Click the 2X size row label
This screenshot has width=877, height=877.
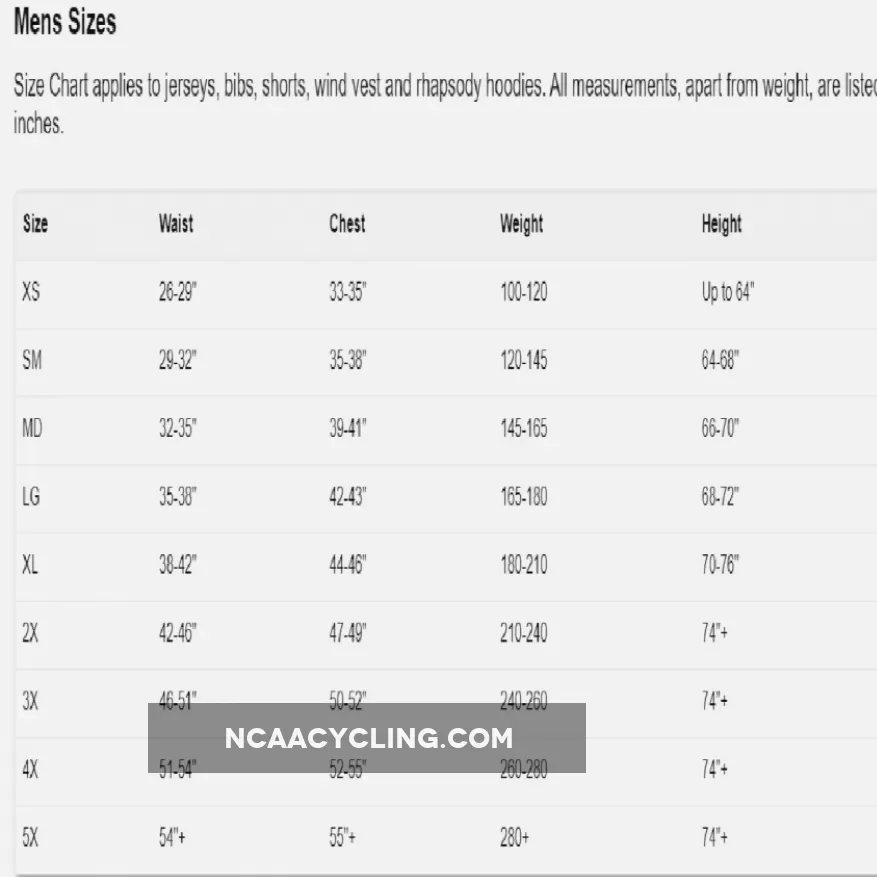click(30, 633)
